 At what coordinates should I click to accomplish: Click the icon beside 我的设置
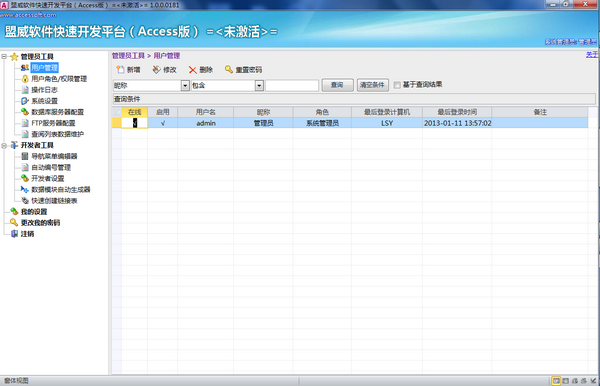14,212
